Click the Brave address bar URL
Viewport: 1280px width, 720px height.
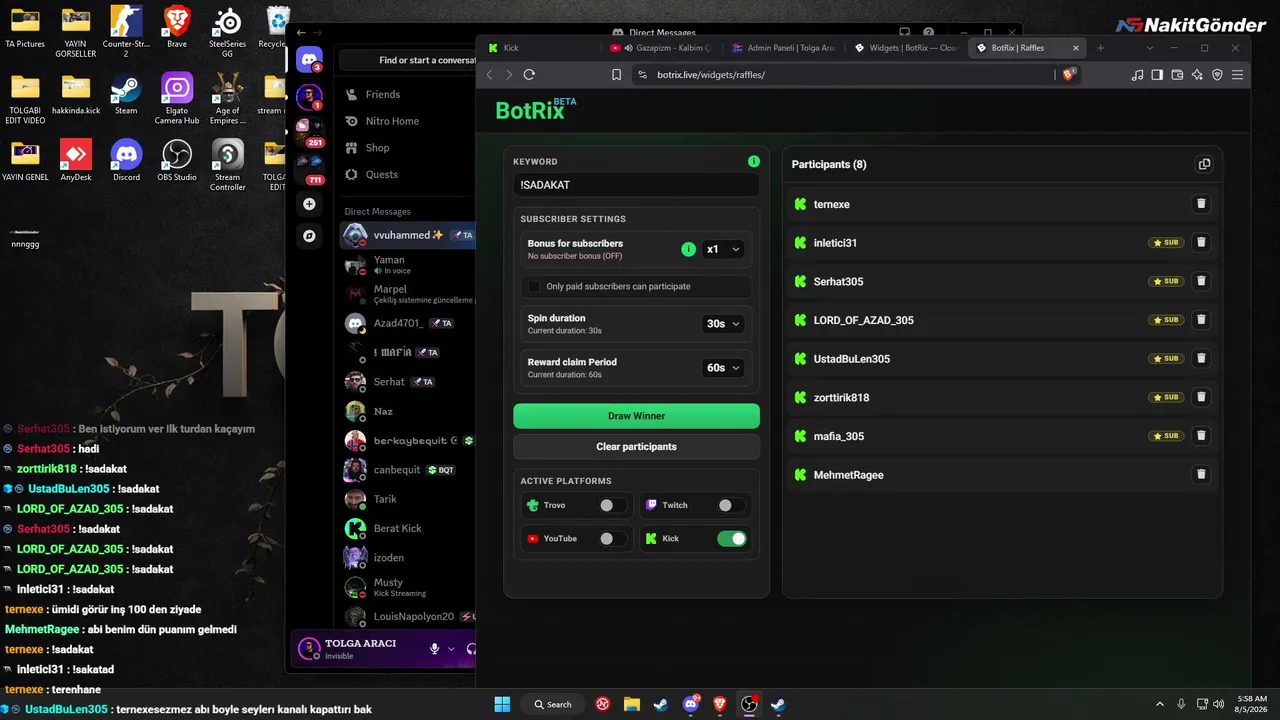click(x=711, y=75)
